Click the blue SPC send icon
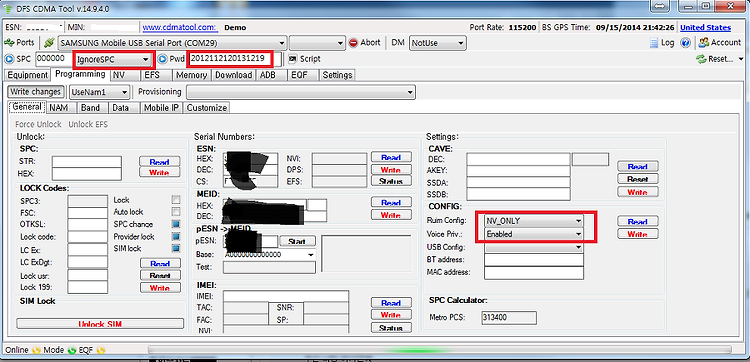 [9, 59]
